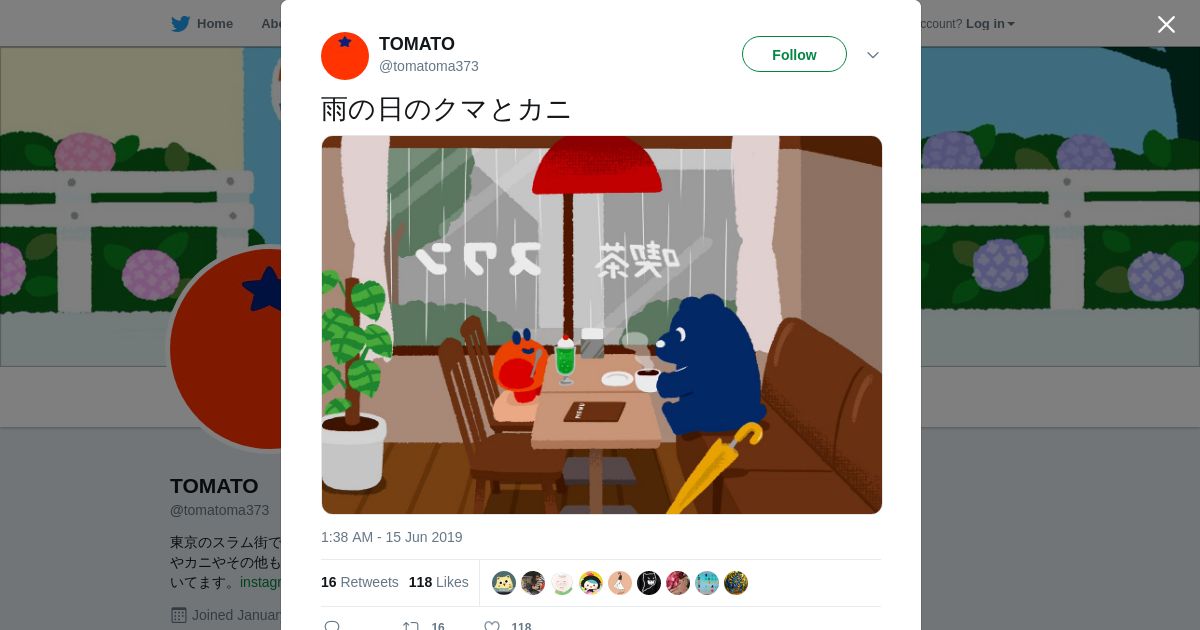Screen dimensions: 1200x630
Task: Open the black avatar among likers
Action: point(649,583)
